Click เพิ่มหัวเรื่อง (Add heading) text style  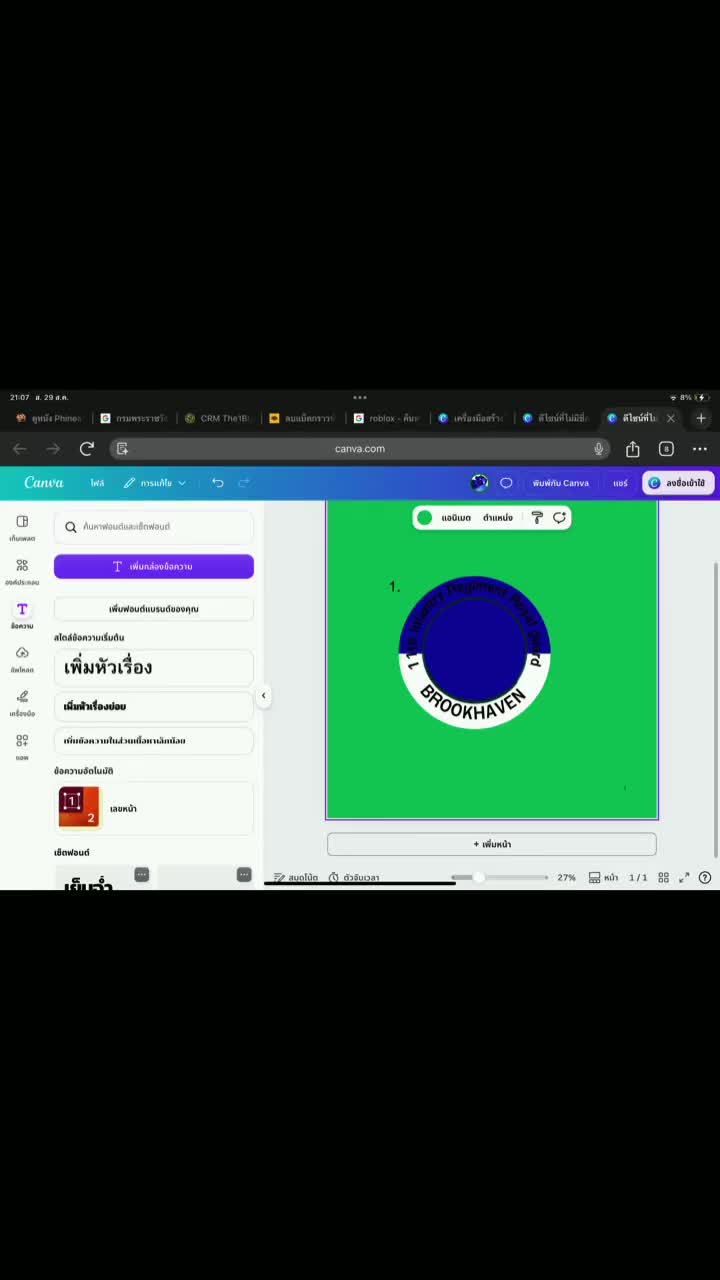[x=154, y=667]
